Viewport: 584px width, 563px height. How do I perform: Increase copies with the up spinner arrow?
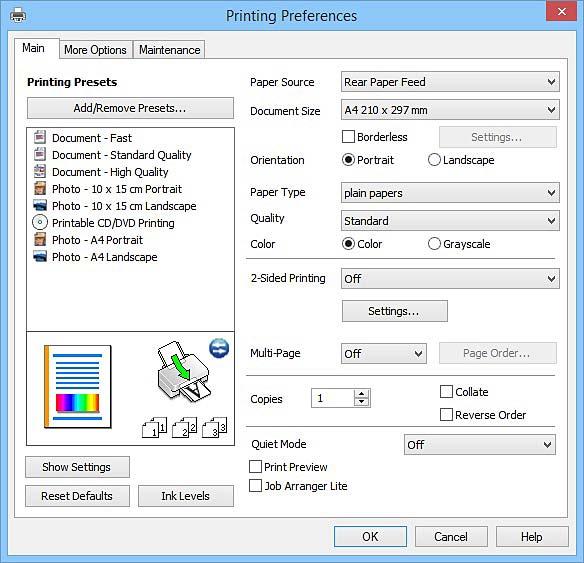click(x=361, y=394)
